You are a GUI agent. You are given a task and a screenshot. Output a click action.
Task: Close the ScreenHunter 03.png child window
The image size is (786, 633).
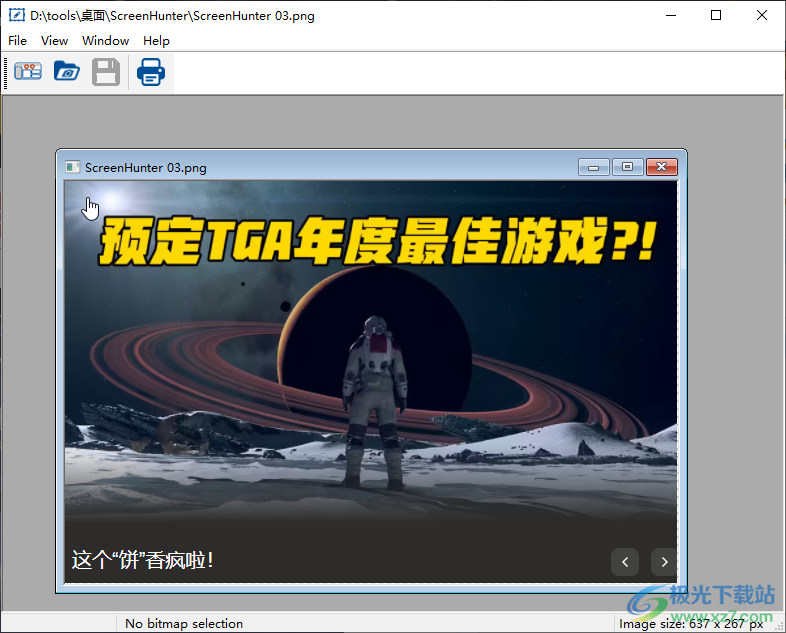click(662, 167)
